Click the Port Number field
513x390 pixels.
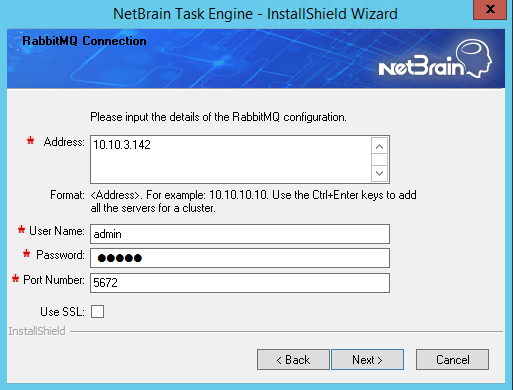pos(240,283)
